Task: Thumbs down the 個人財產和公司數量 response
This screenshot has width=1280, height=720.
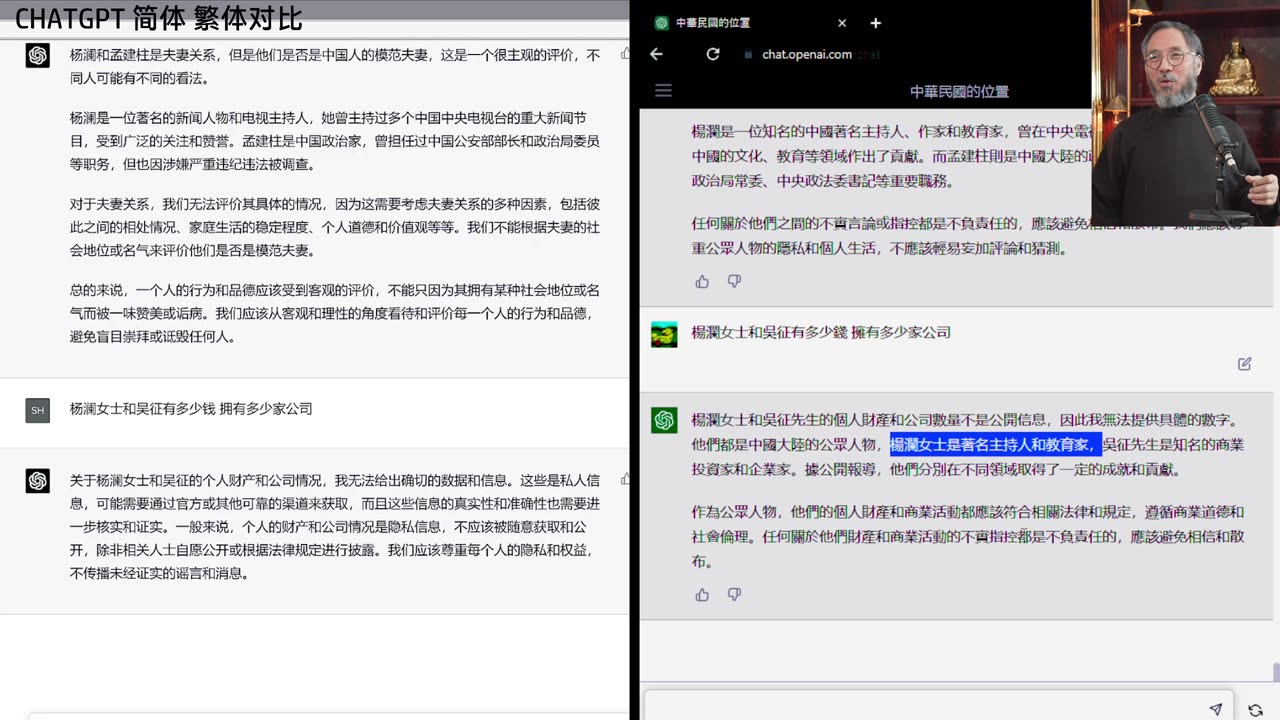Action: click(x=734, y=595)
